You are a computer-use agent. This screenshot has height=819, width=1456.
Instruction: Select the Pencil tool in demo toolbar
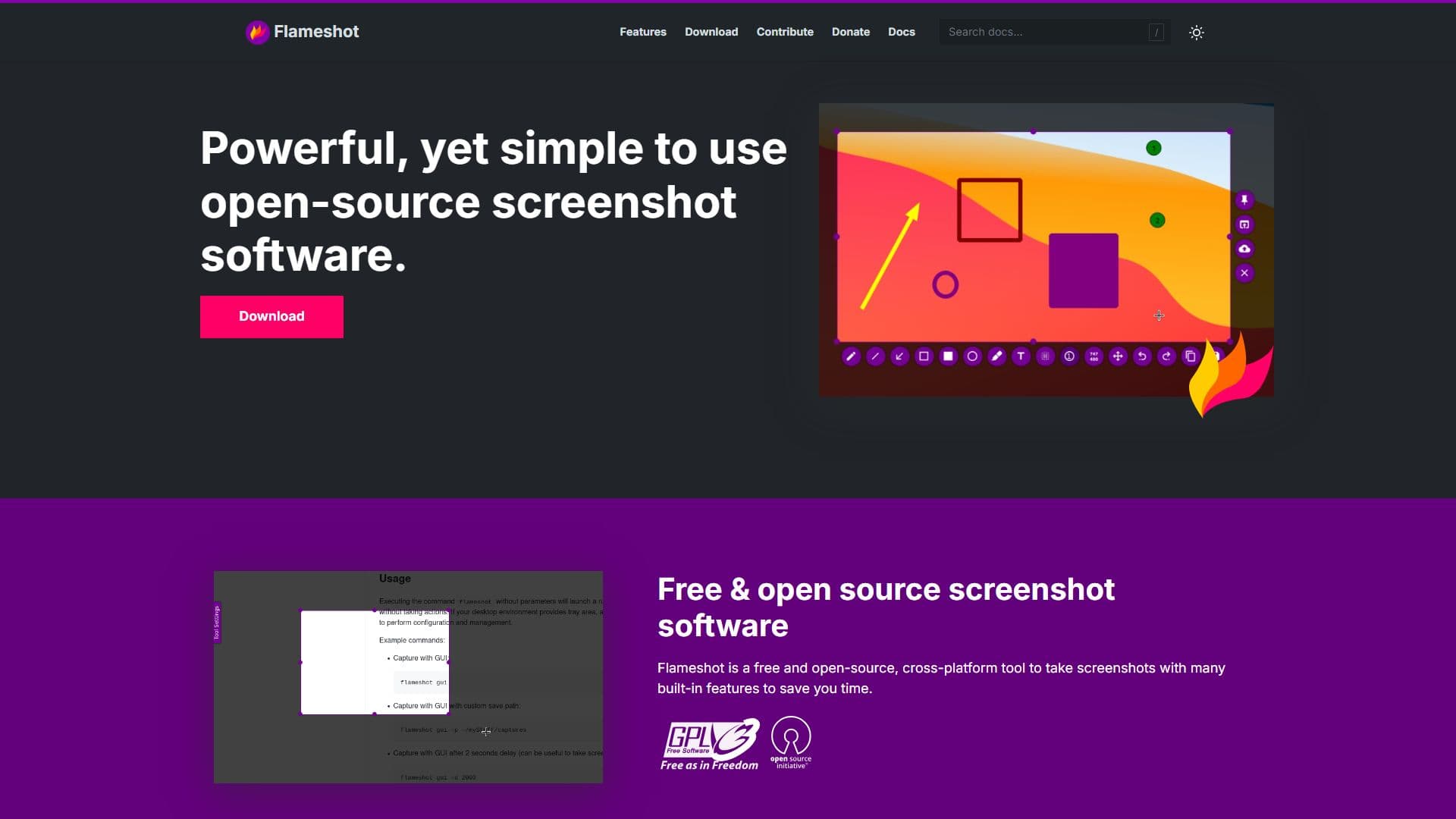(x=851, y=356)
